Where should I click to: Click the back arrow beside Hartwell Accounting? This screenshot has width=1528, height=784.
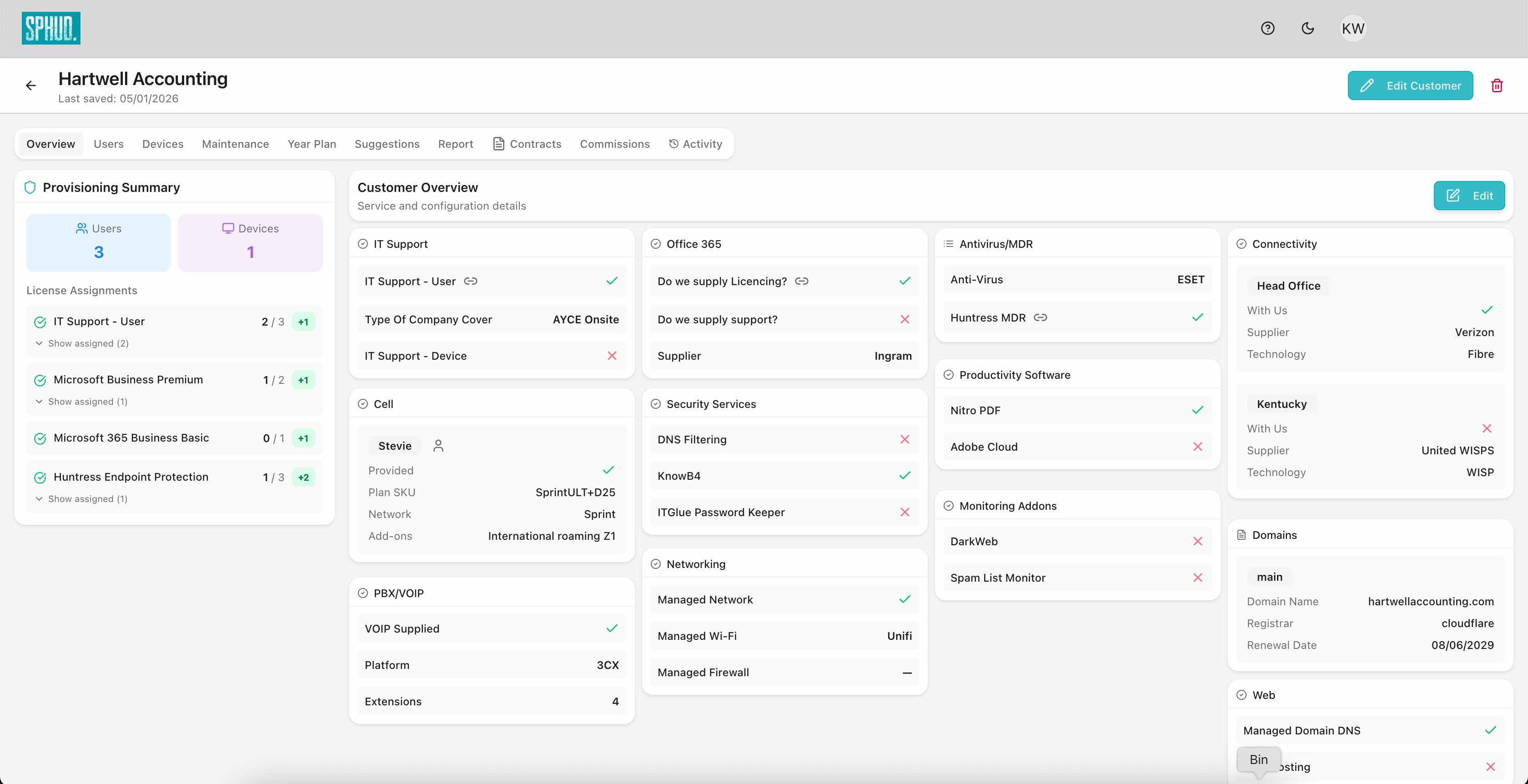pos(31,85)
